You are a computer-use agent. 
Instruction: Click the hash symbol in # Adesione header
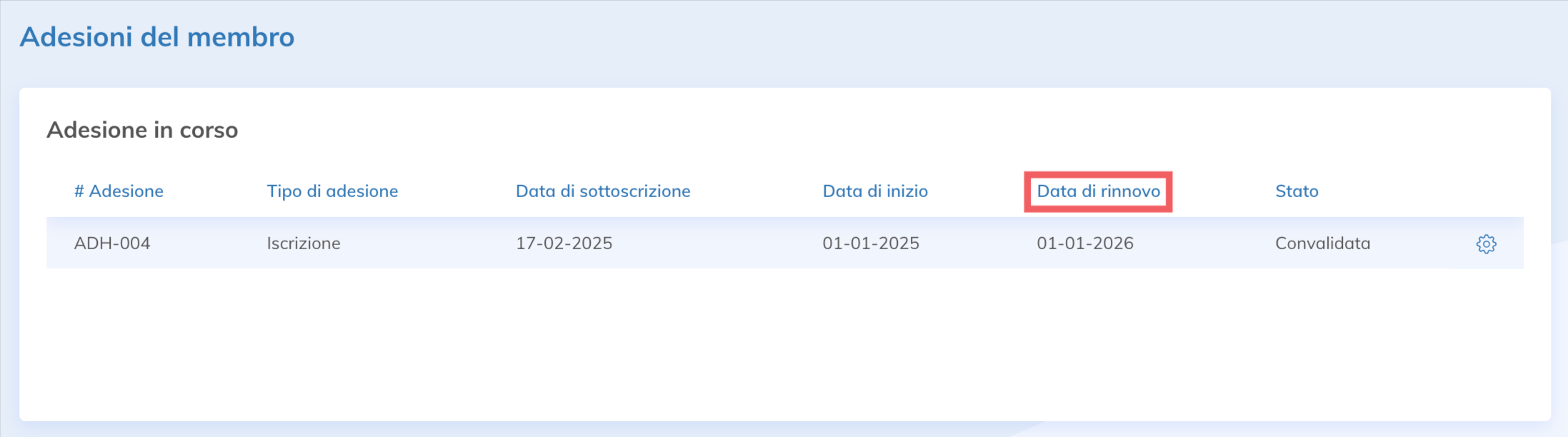point(79,191)
